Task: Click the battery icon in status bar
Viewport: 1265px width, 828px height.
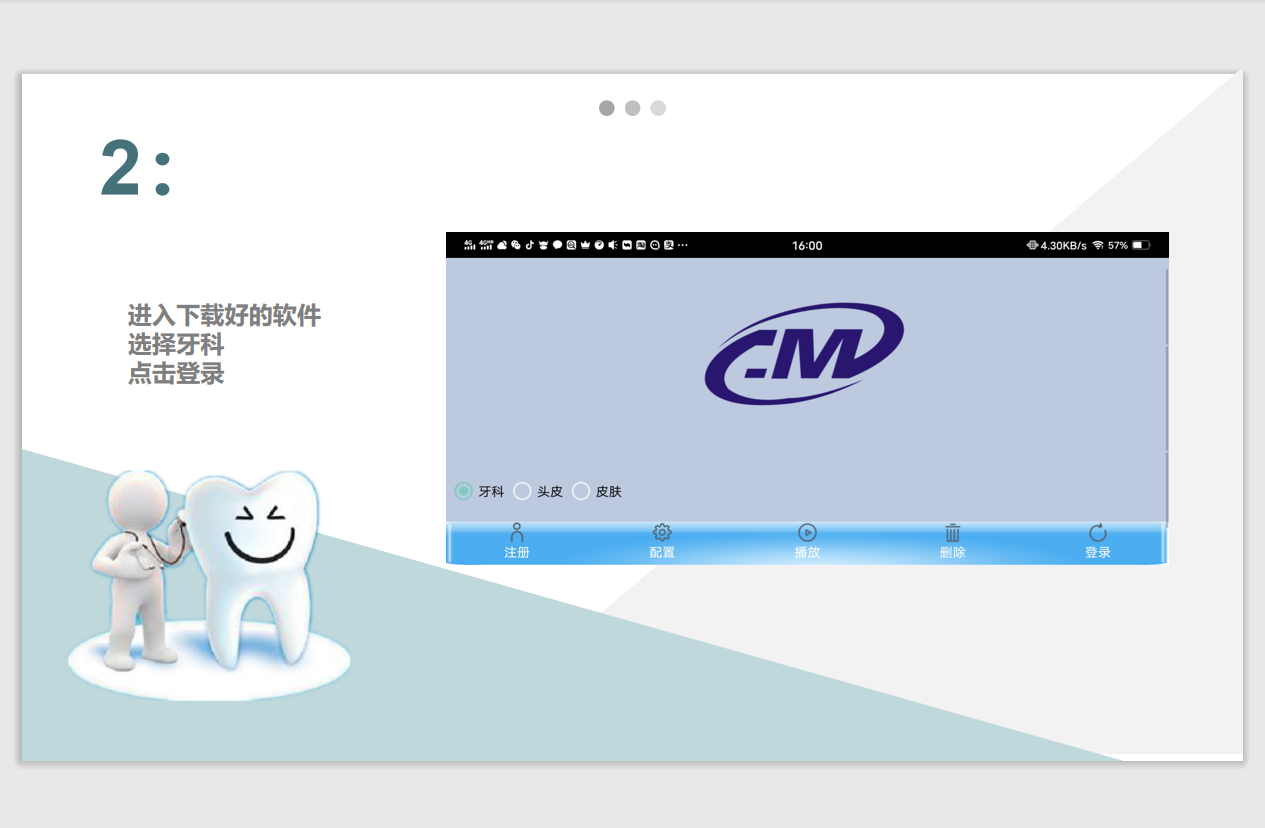Action: click(x=1141, y=245)
